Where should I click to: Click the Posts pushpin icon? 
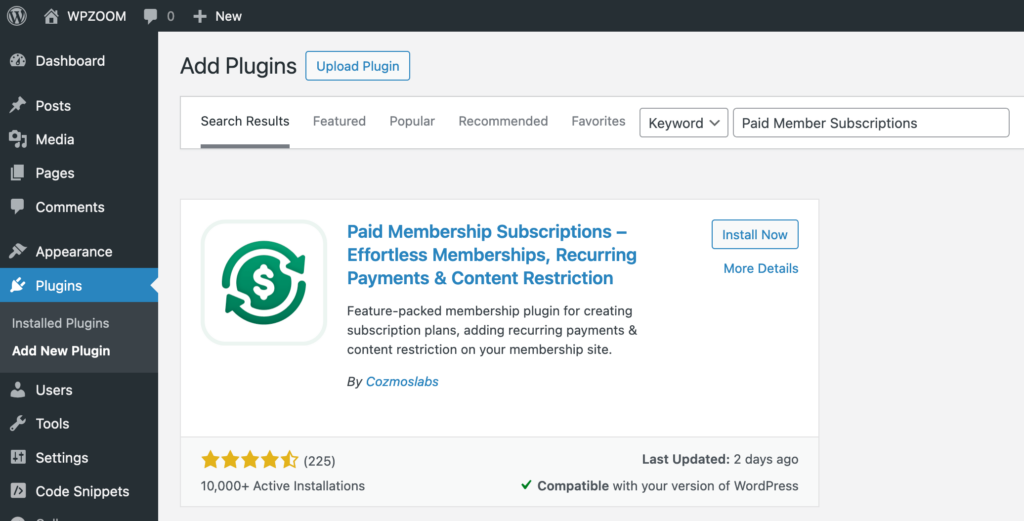point(18,105)
